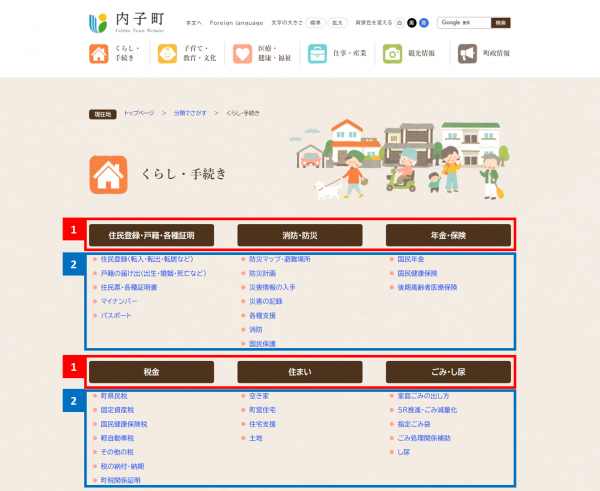Image resolution: width=600 pixels, height=491 pixels.
Task: Open the 5R推進・ごみ減量化 link
Action: (427, 410)
